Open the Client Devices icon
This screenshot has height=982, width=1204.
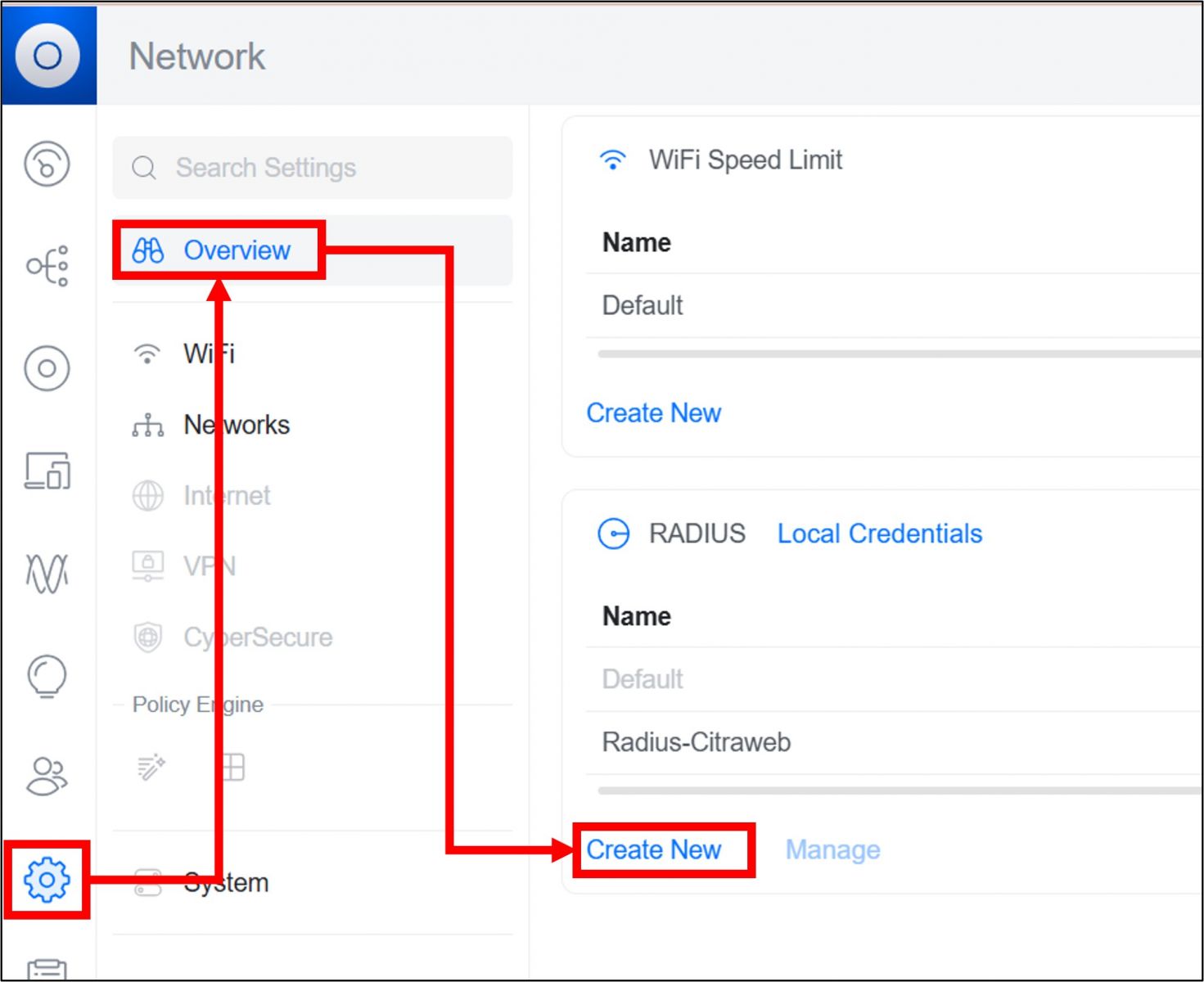(47, 471)
